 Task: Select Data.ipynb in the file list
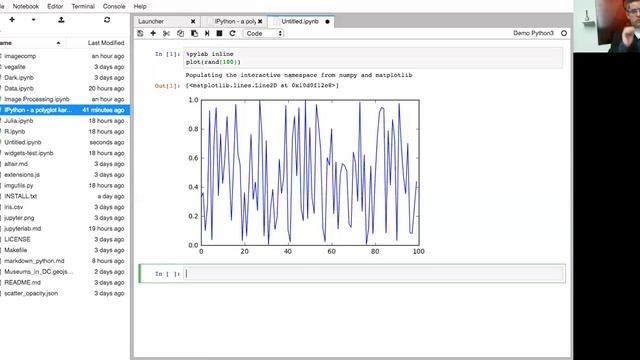65,89
